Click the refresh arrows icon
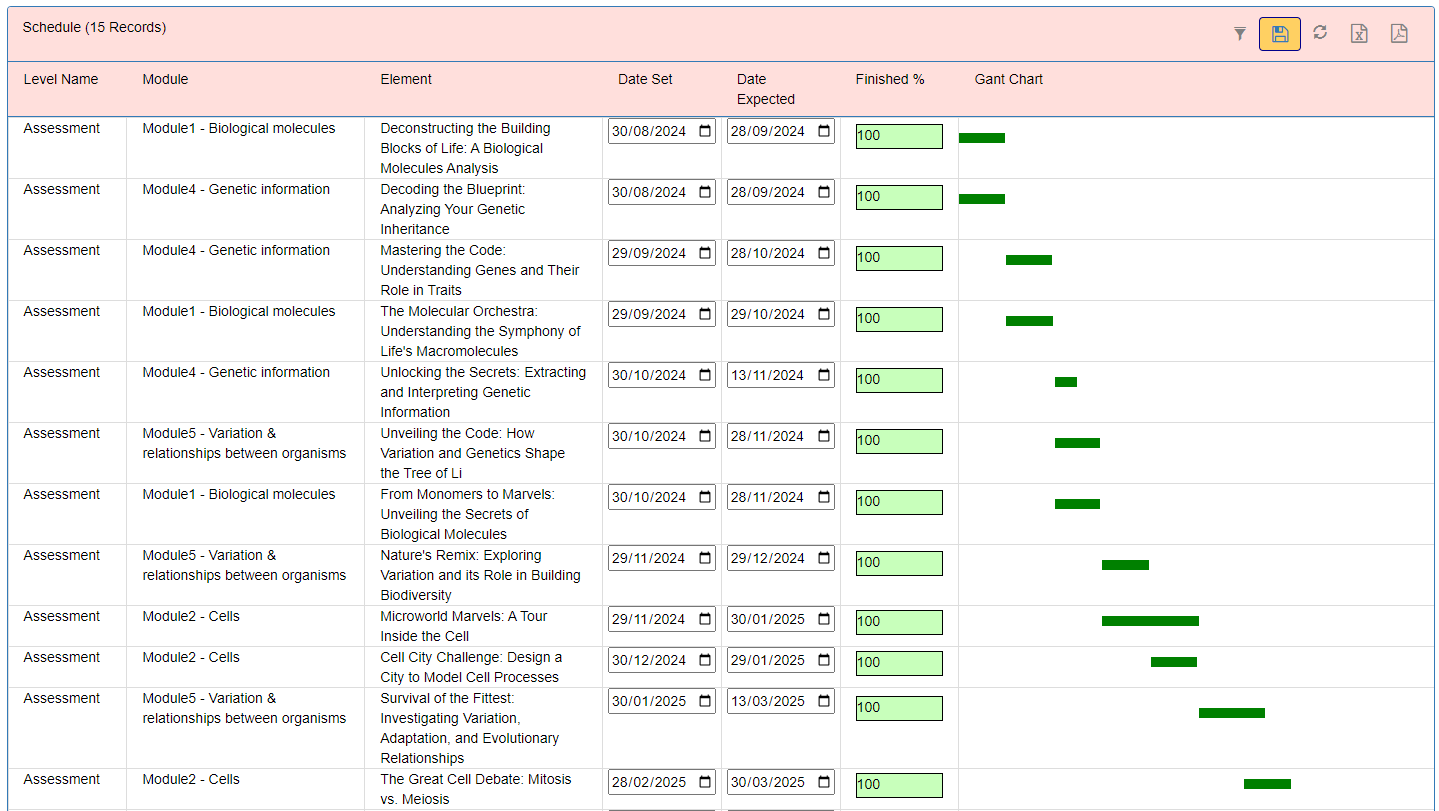This screenshot has height=811, width=1439. click(x=1320, y=33)
